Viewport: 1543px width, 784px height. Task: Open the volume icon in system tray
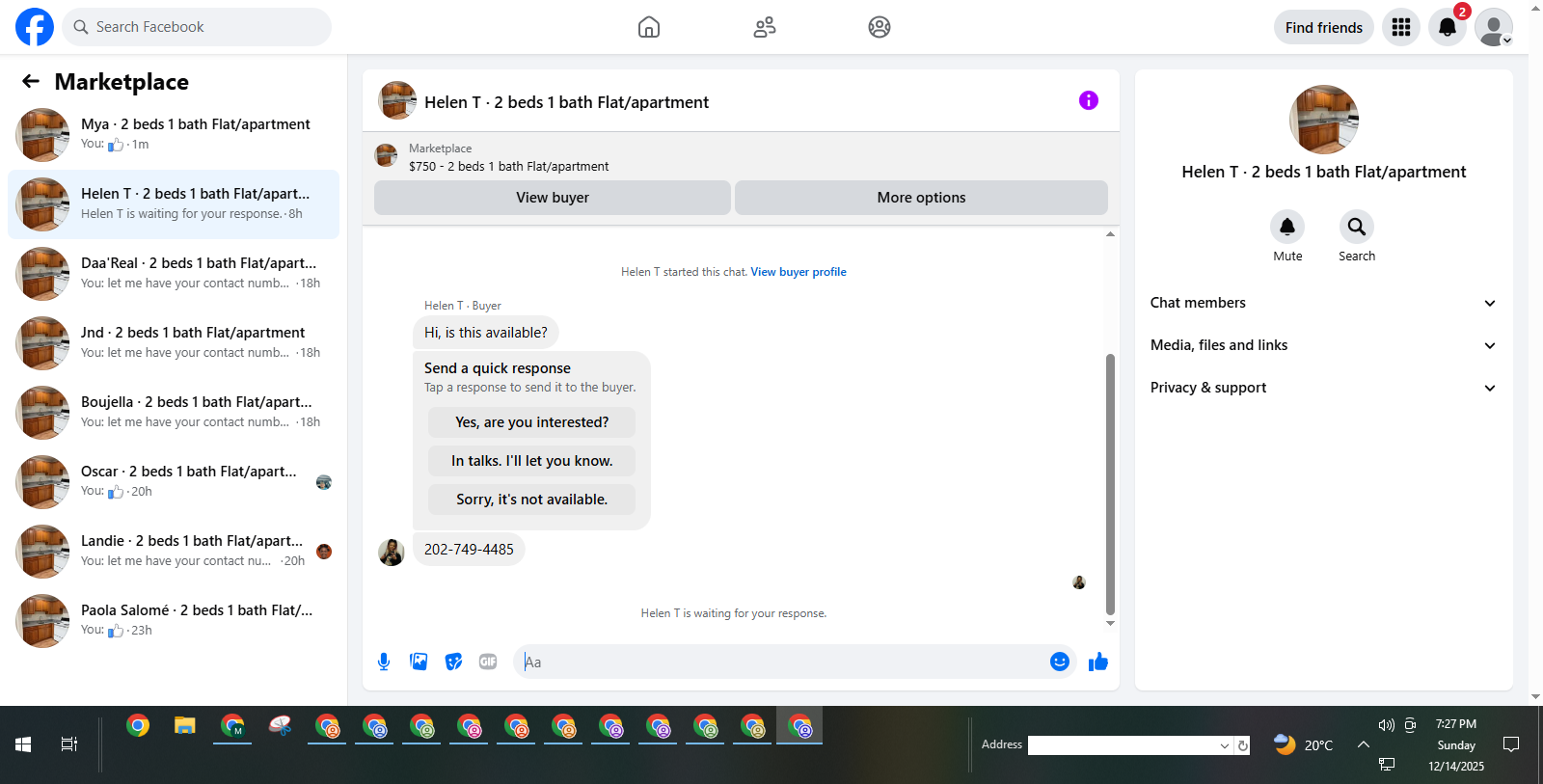click(1387, 725)
